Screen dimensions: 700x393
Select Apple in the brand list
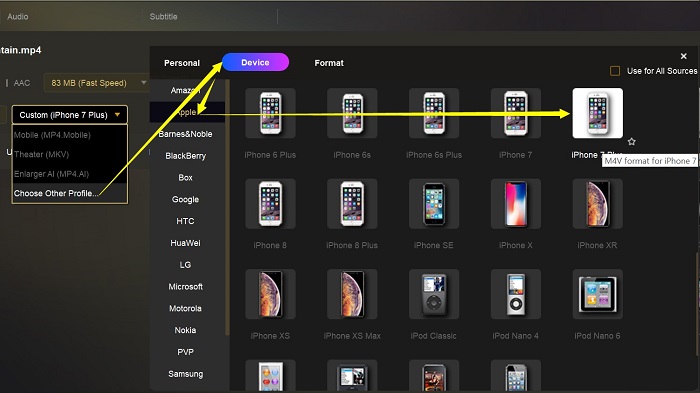coord(187,112)
